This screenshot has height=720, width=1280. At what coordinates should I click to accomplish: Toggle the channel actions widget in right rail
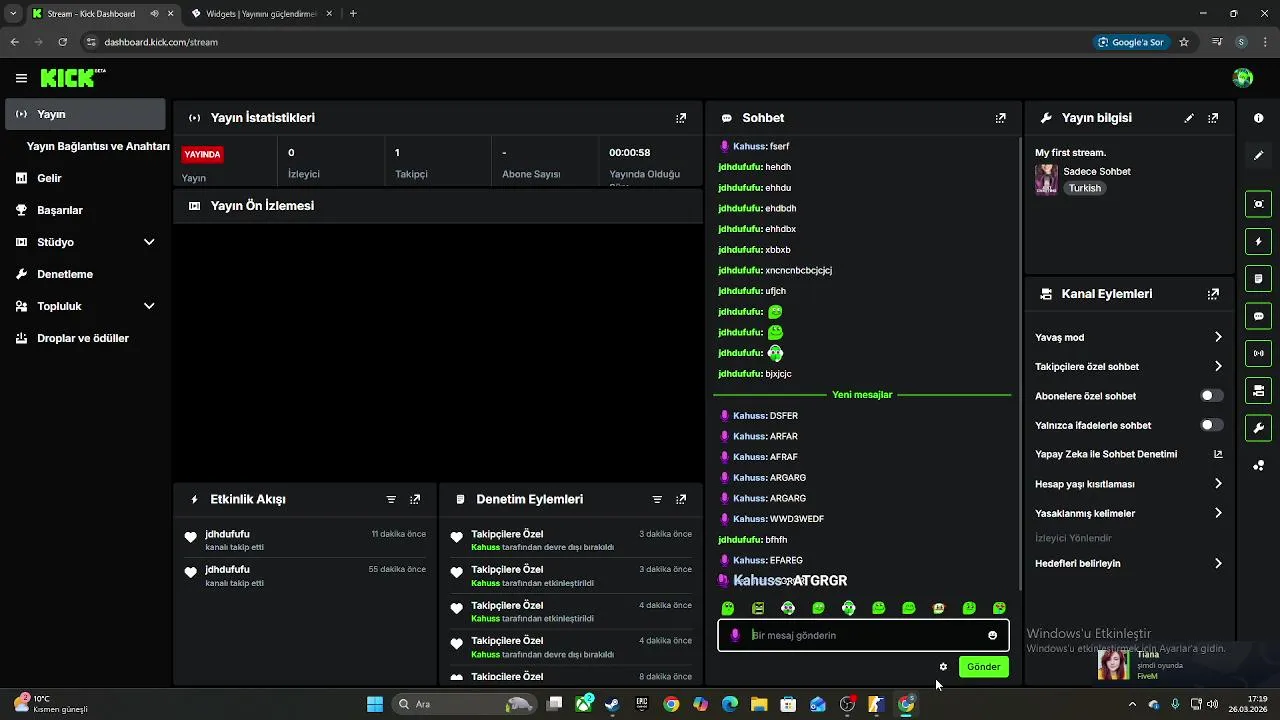pyautogui.click(x=1258, y=390)
